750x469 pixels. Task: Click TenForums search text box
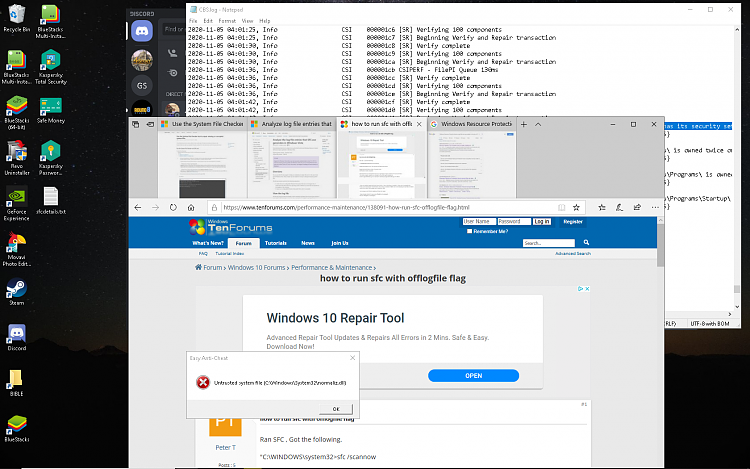click(x=549, y=243)
